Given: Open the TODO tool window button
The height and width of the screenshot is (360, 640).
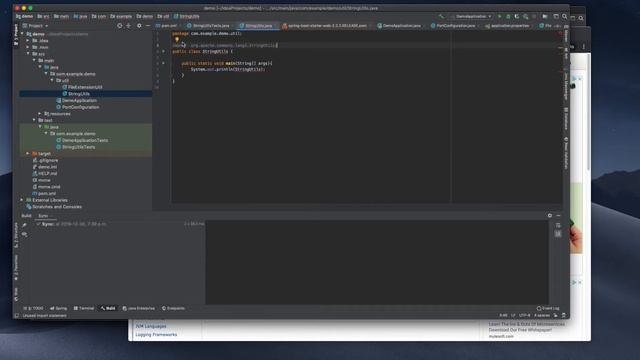Looking at the screenshot, I should [34, 308].
